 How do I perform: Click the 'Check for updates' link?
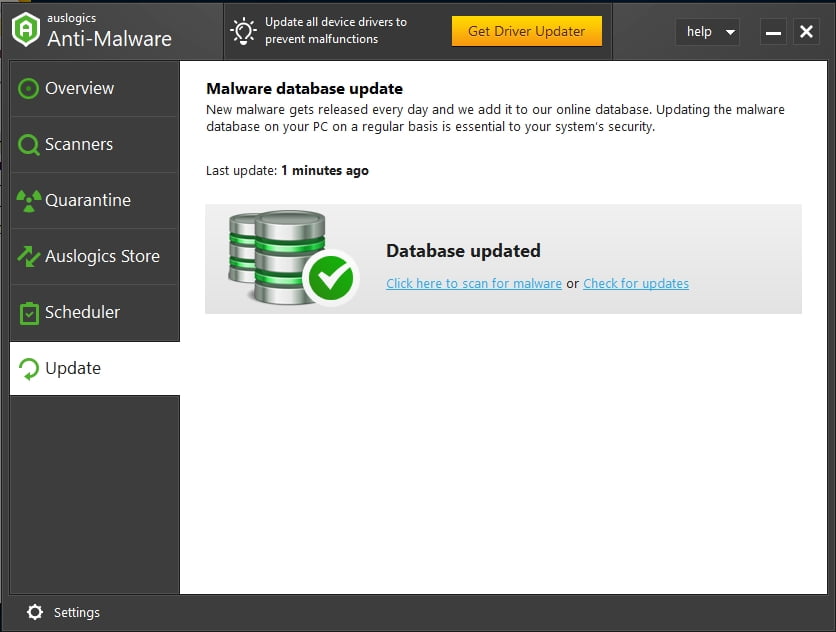(x=635, y=284)
